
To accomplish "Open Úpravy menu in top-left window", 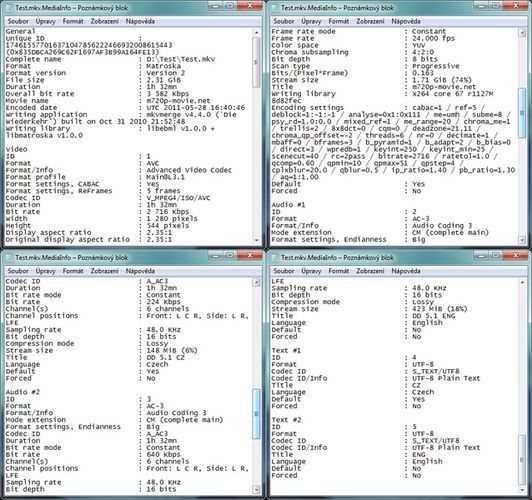I will pyautogui.click(x=45, y=21).
